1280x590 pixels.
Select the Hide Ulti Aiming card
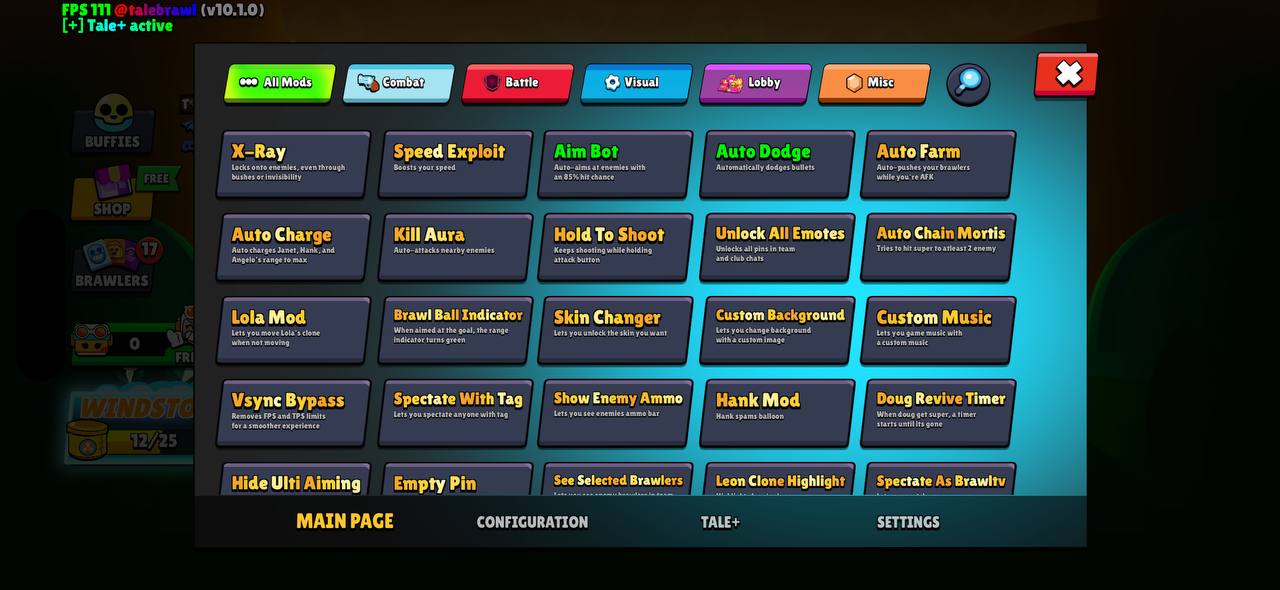click(x=293, y=480)
